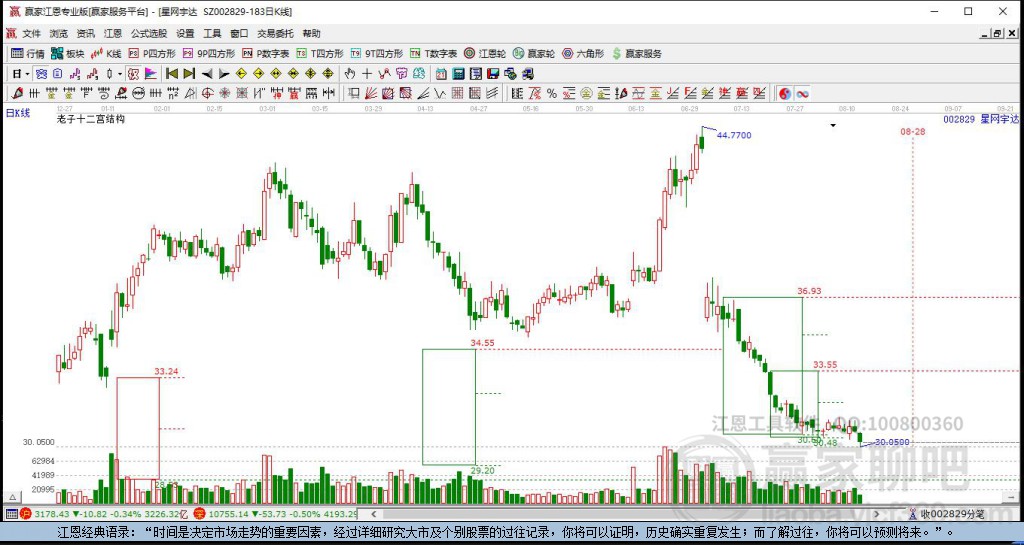Click the last yellow diamond arrow icon
The width and height of the screenshot is (1024, 545).
pyautogui.click(x=328, y=74)
